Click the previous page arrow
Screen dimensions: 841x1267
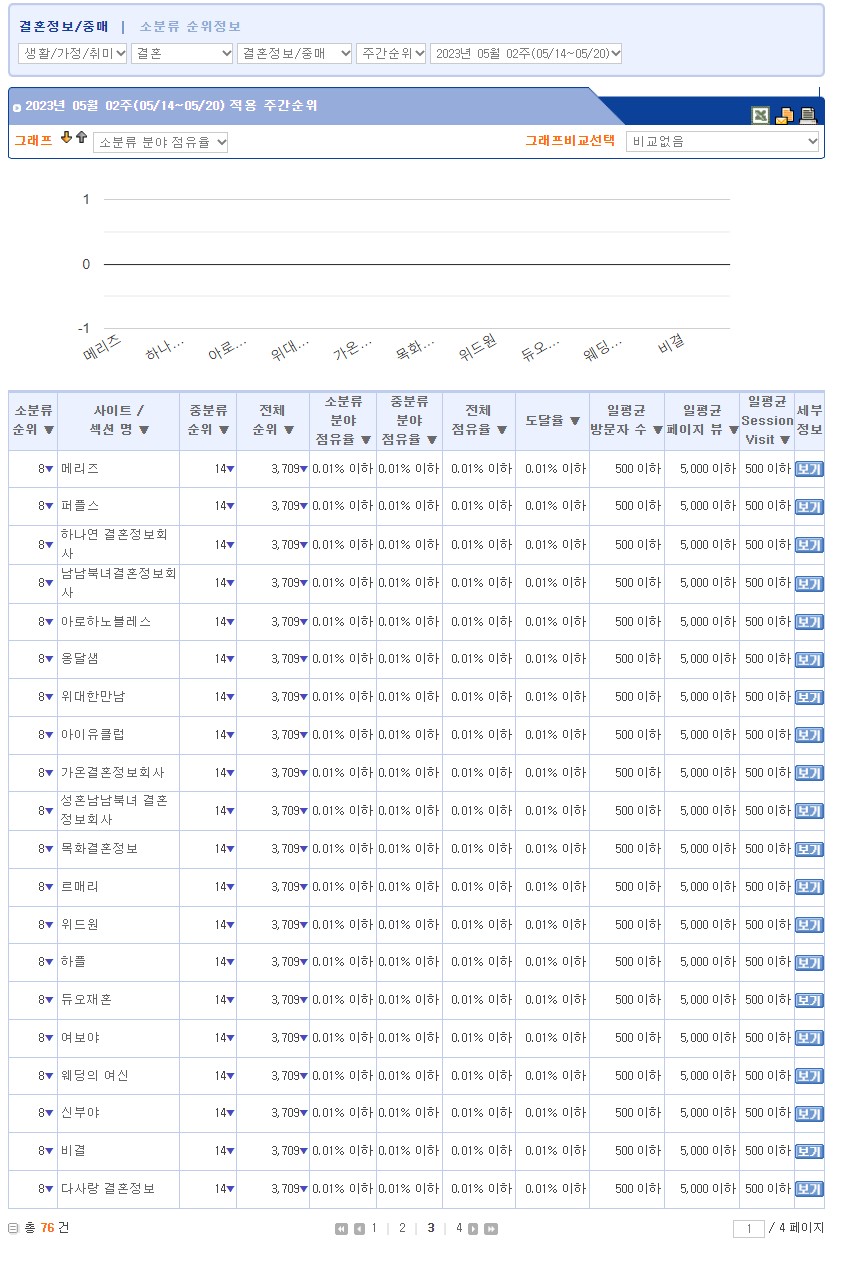click(x=359, y=1229)
